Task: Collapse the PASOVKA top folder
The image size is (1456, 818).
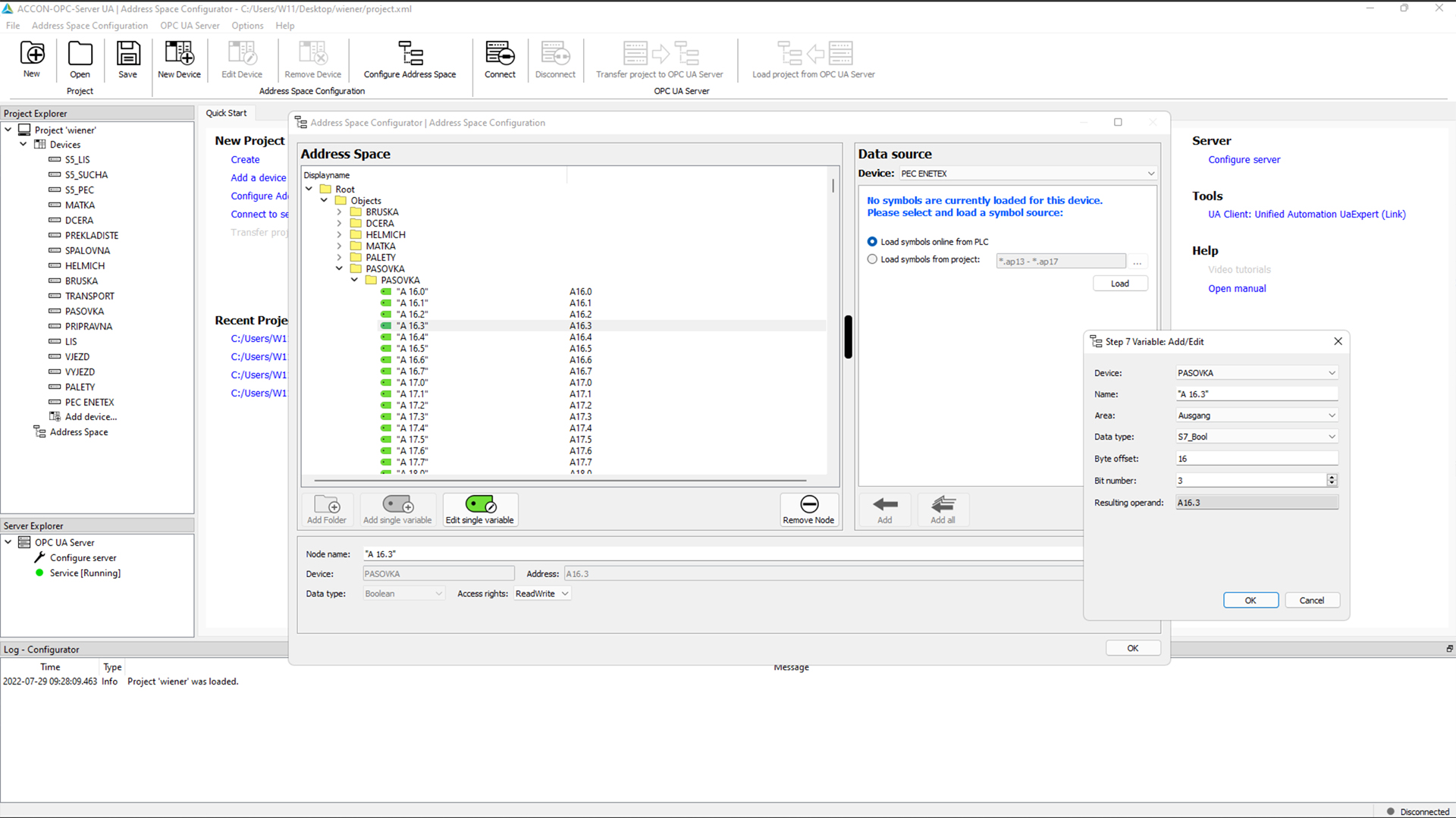Action: [x=339, y=269]
